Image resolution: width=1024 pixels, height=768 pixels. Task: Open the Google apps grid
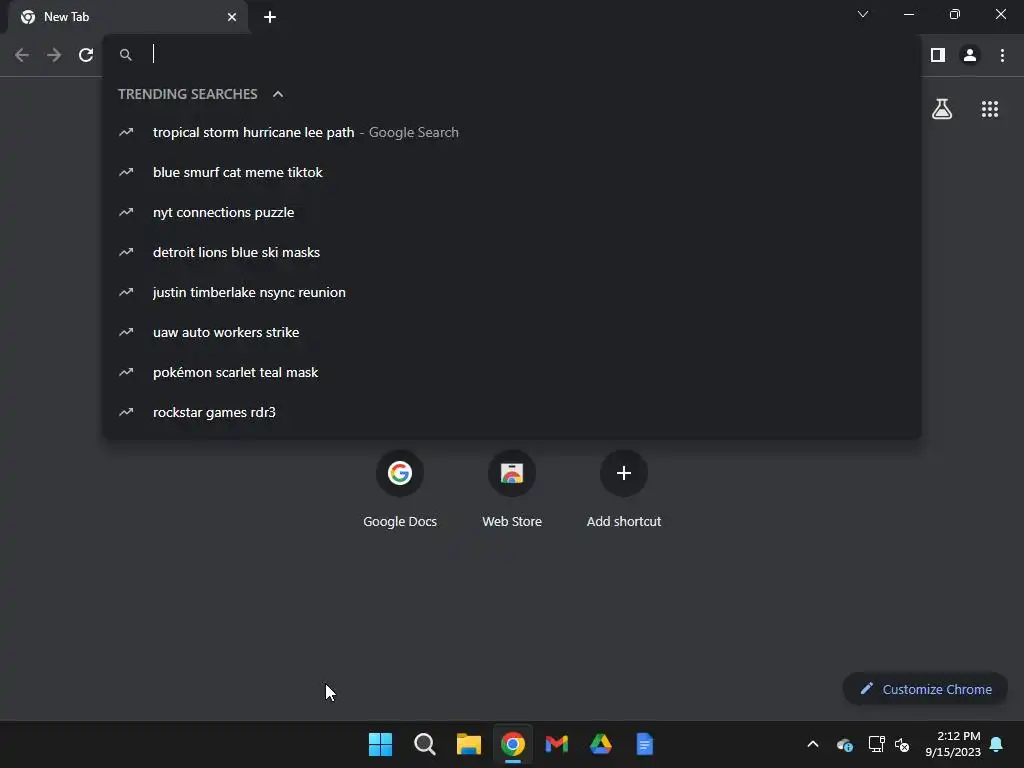(x=989, y=109)
